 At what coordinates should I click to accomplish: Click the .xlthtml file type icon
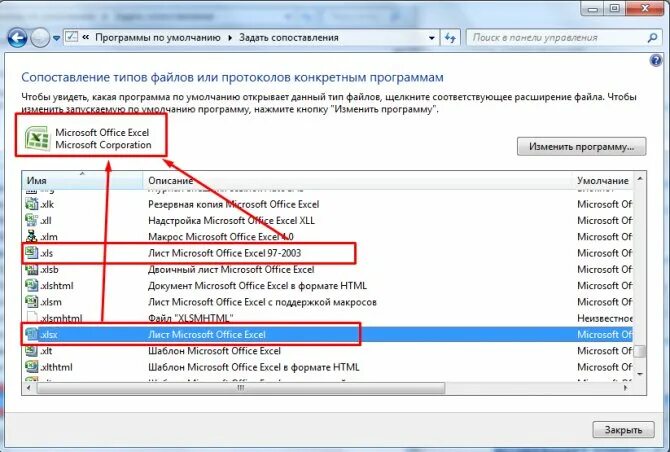[x=32, y=367]
